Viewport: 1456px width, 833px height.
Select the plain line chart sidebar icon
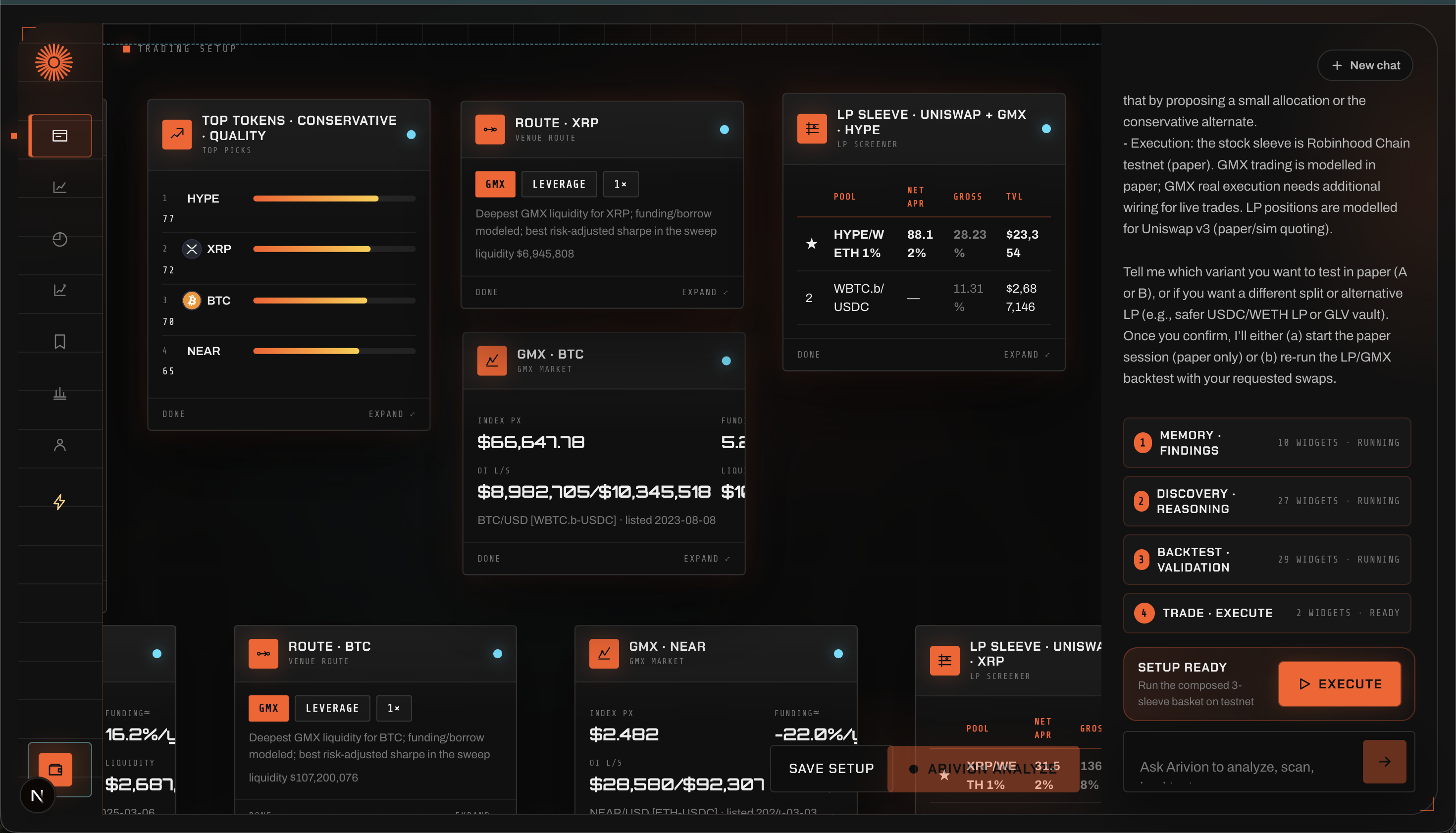click(x=60, y=187)
